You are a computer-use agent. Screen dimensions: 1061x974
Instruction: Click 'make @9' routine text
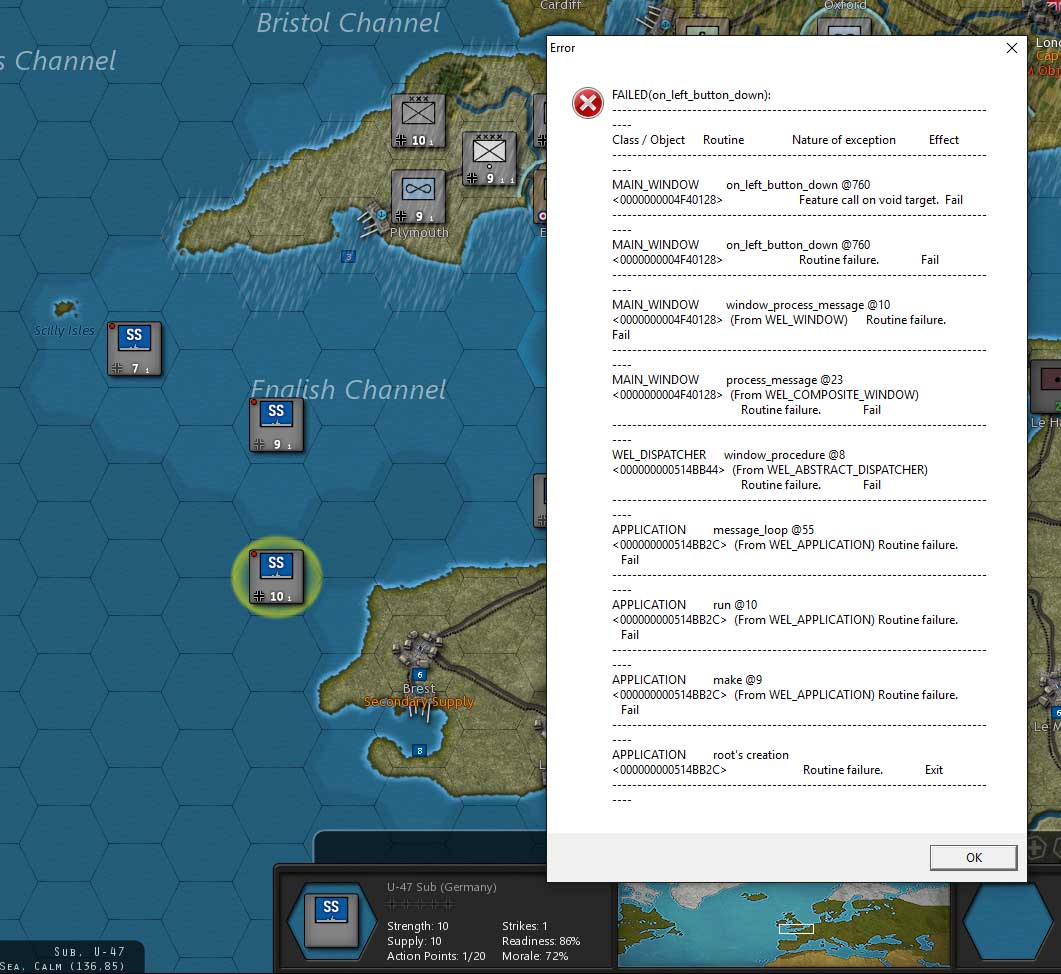(x=737, y=680)
